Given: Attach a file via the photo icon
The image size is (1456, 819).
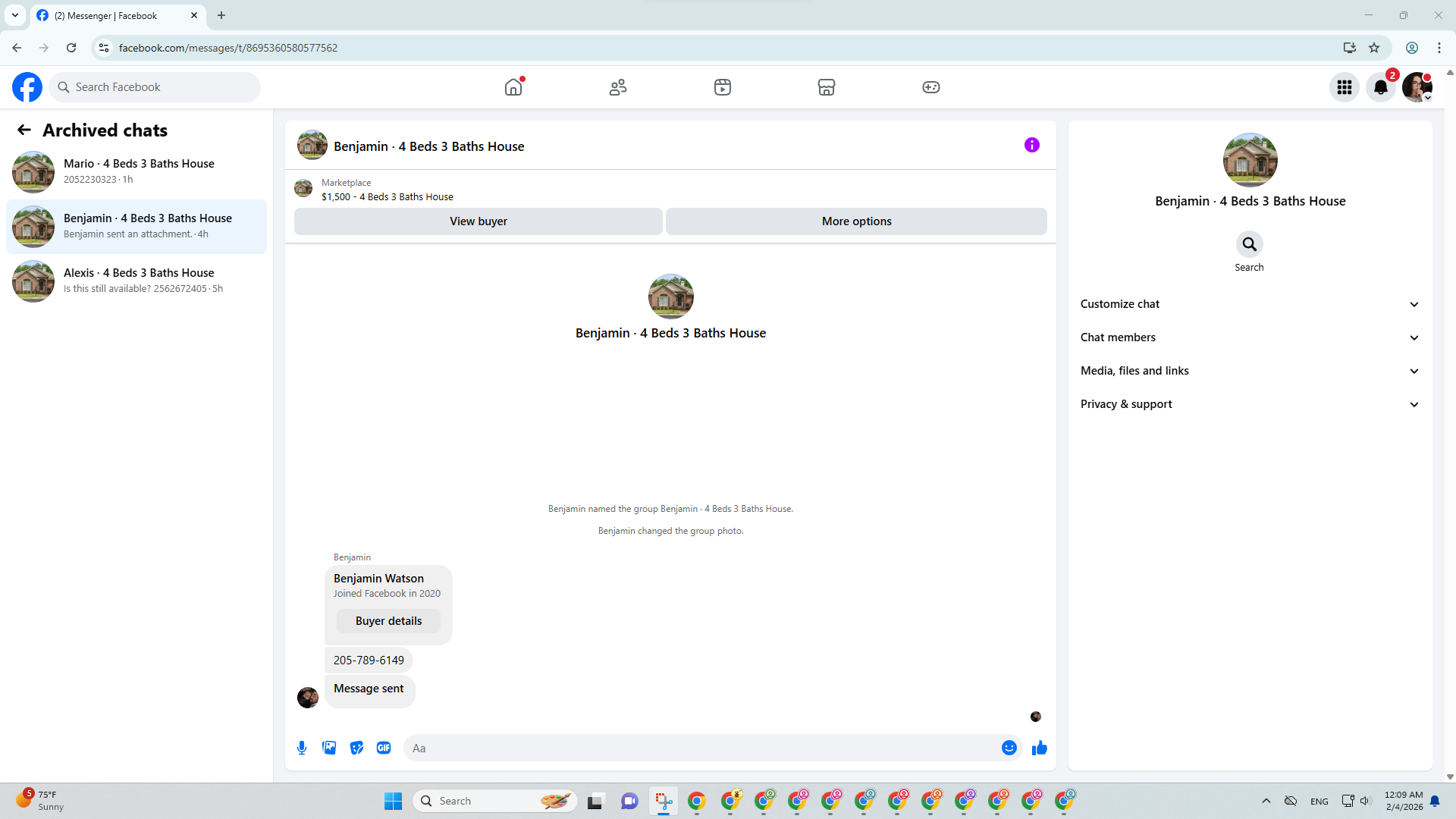Looking at the screenshot, I should 329,748.
